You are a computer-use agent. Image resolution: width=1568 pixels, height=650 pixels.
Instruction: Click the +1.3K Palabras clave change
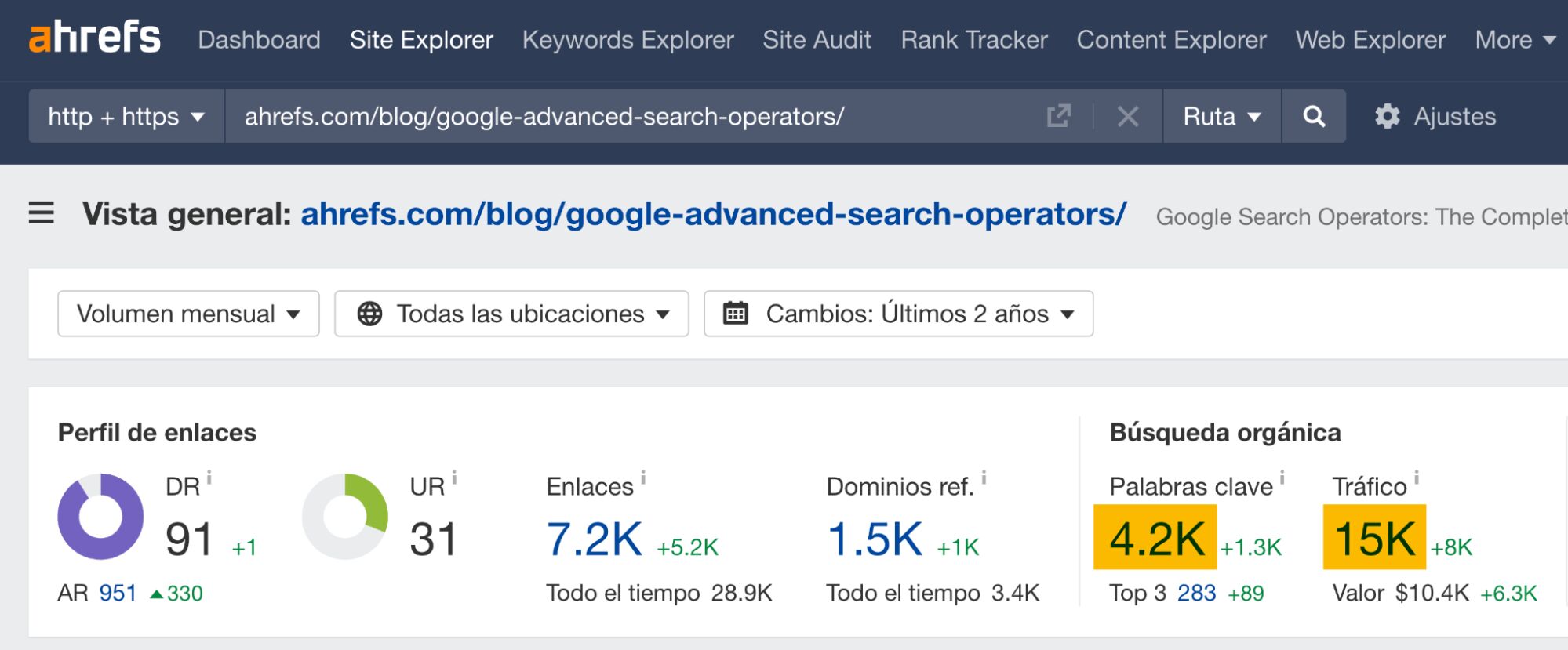tap(1251, 547)
